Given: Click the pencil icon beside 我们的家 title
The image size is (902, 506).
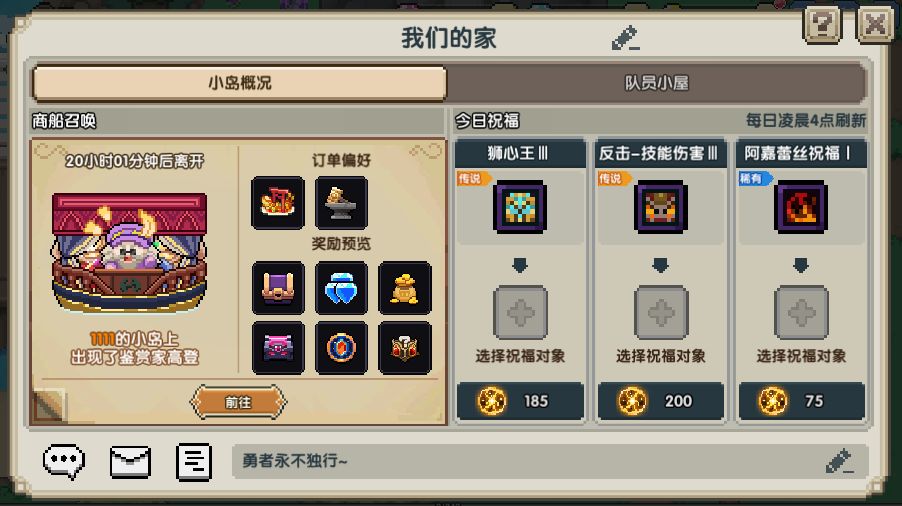Looking at the screenshot, I should point(625,38).
